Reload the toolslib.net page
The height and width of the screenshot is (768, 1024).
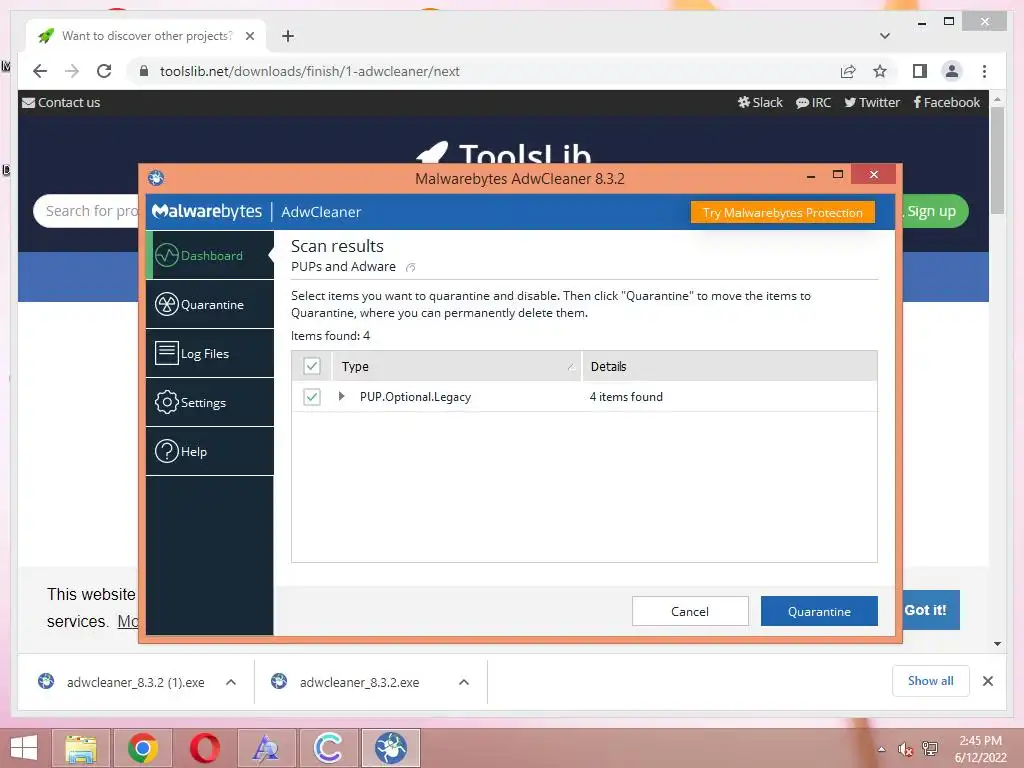point(104,71)
